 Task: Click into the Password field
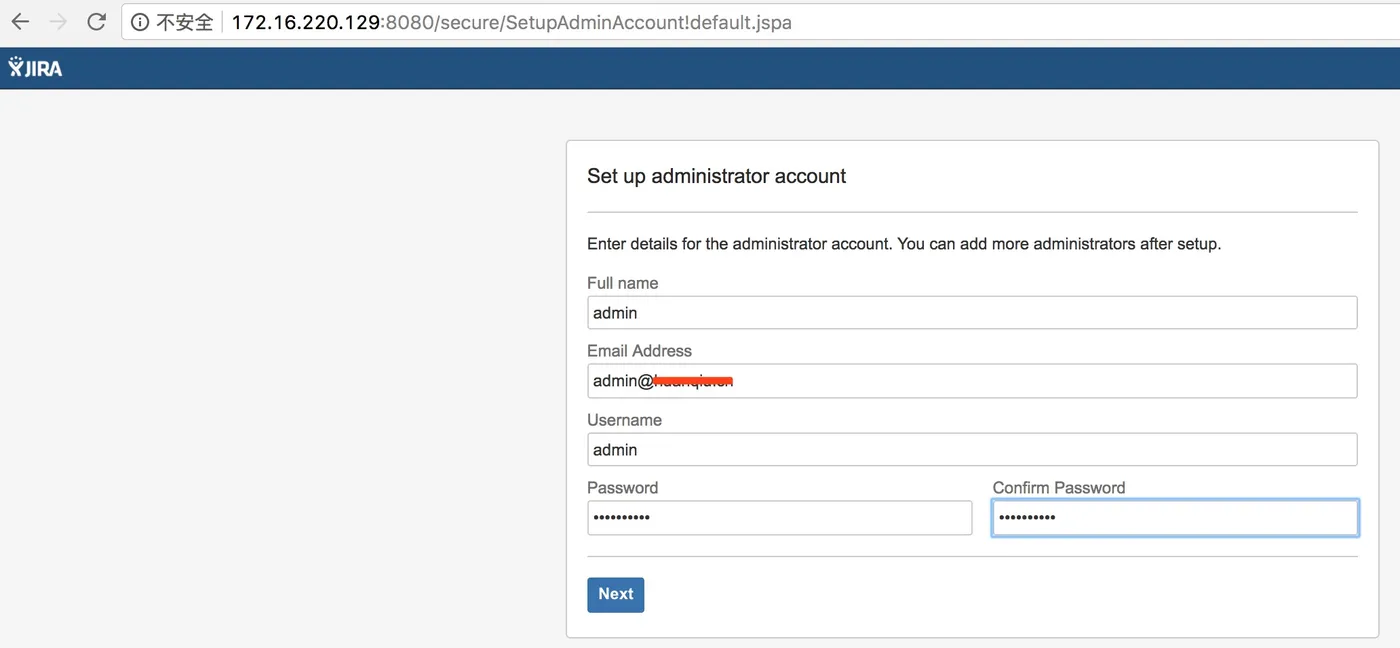point(779,518)
